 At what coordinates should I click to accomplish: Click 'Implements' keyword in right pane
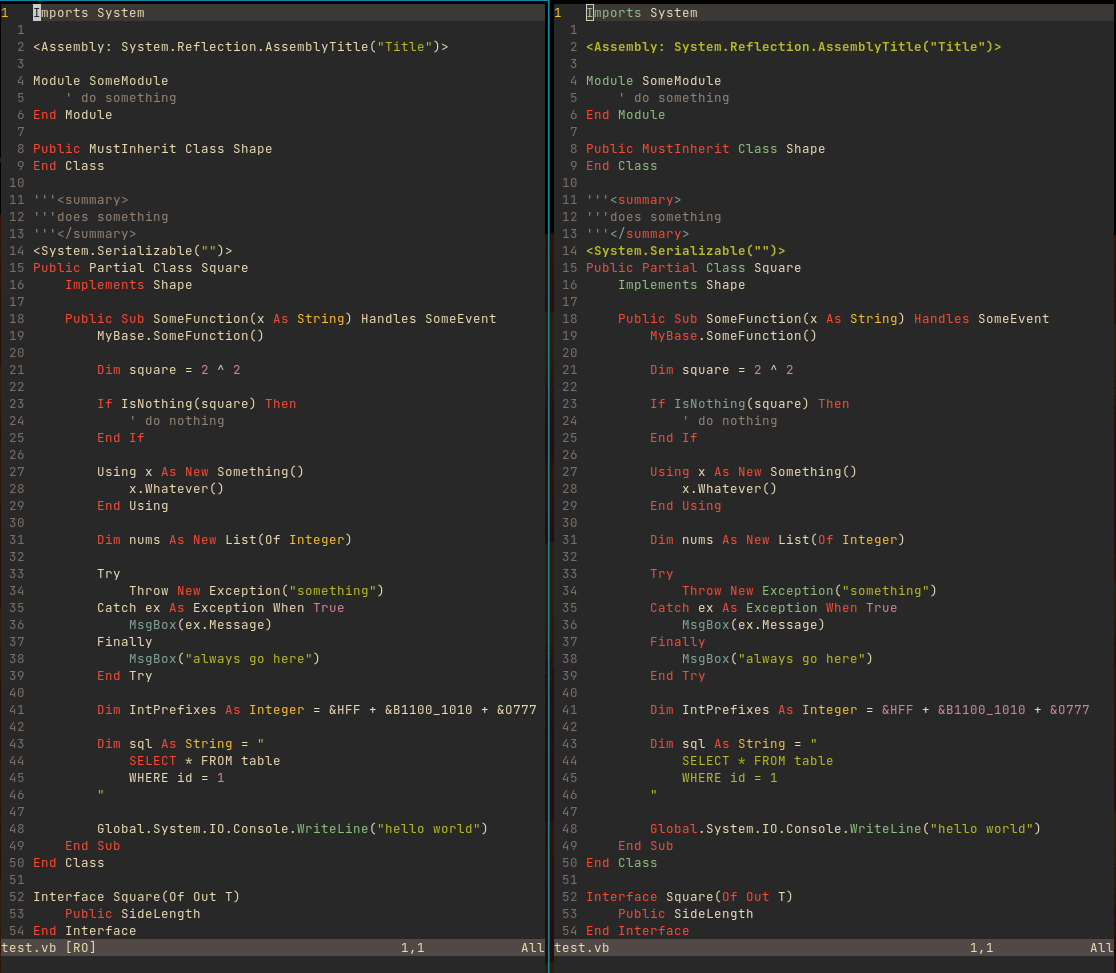(x=658, y=285)
